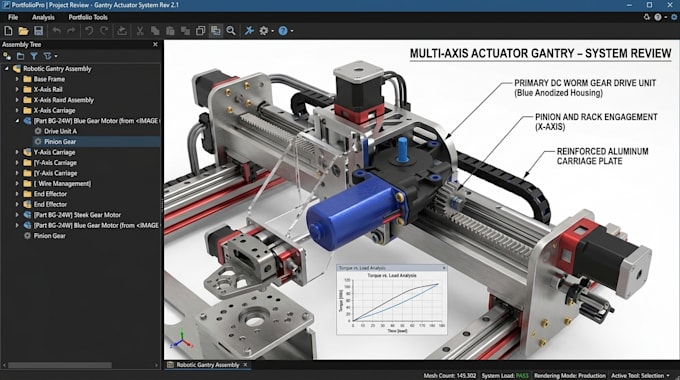Click the blue Help question-mark toolbar icon

tap(283, 31)
